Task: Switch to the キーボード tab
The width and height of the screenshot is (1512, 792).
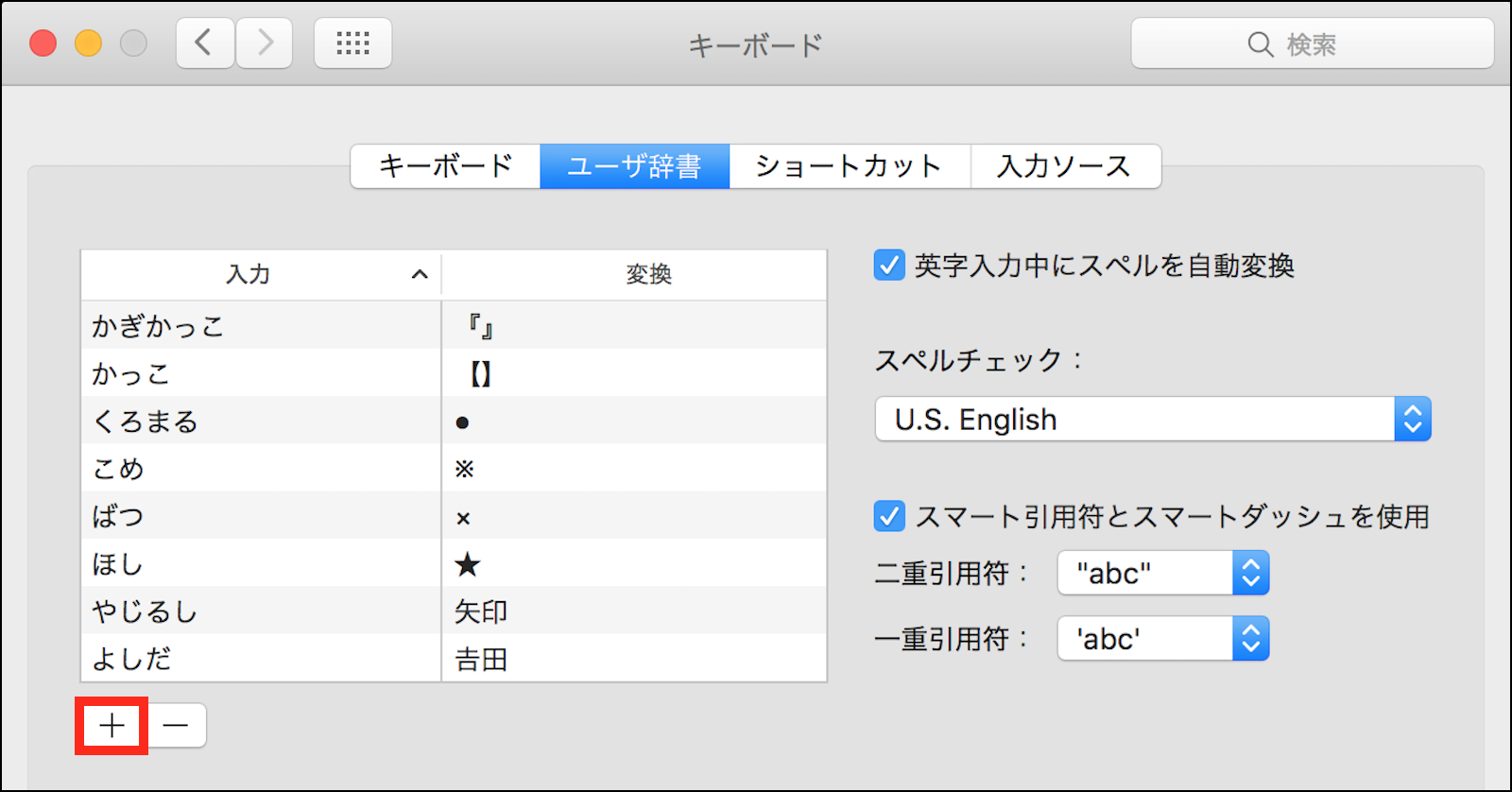Action: [x=445, y=166]
